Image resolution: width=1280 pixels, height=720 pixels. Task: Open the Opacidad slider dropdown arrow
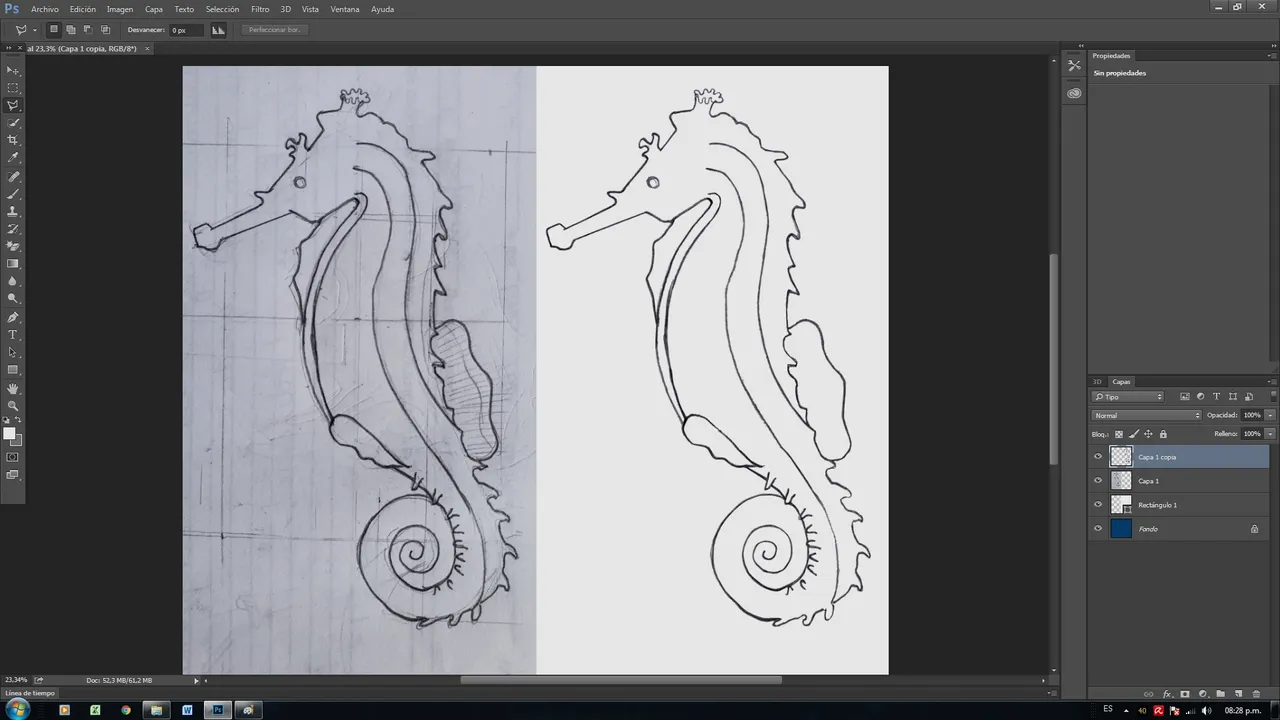point(1270,415)
